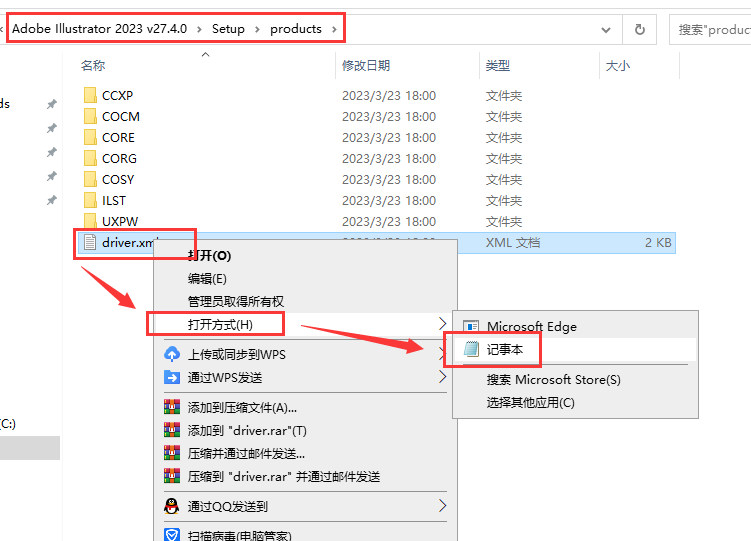Viewport: 751px width, 541px height.
Task: Choose 打开(O) from the context menu
Action: pyautogui.click(x=209, y=256)
